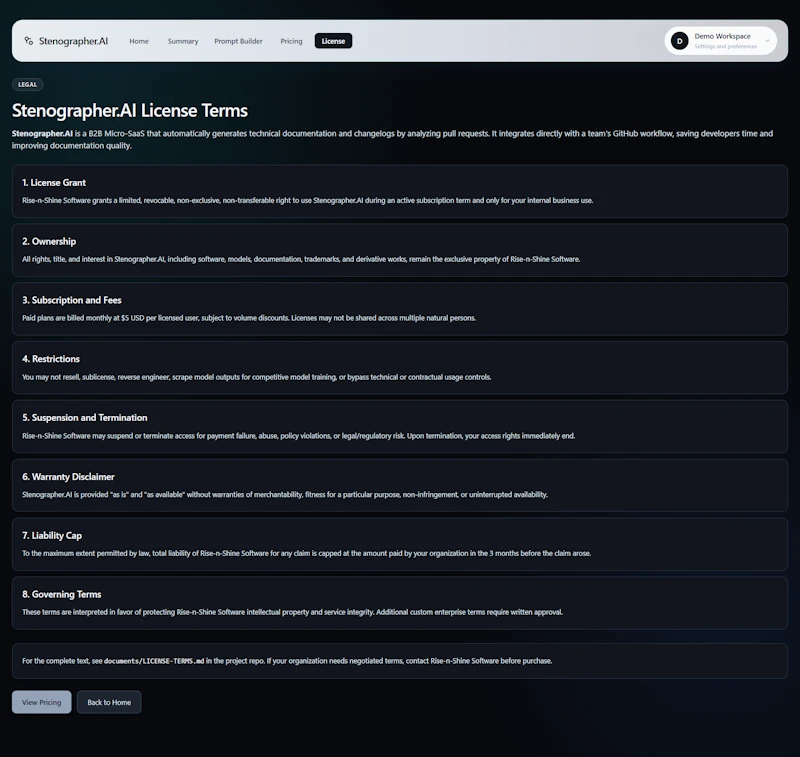Click the View Pricing button

click(41, 702)
